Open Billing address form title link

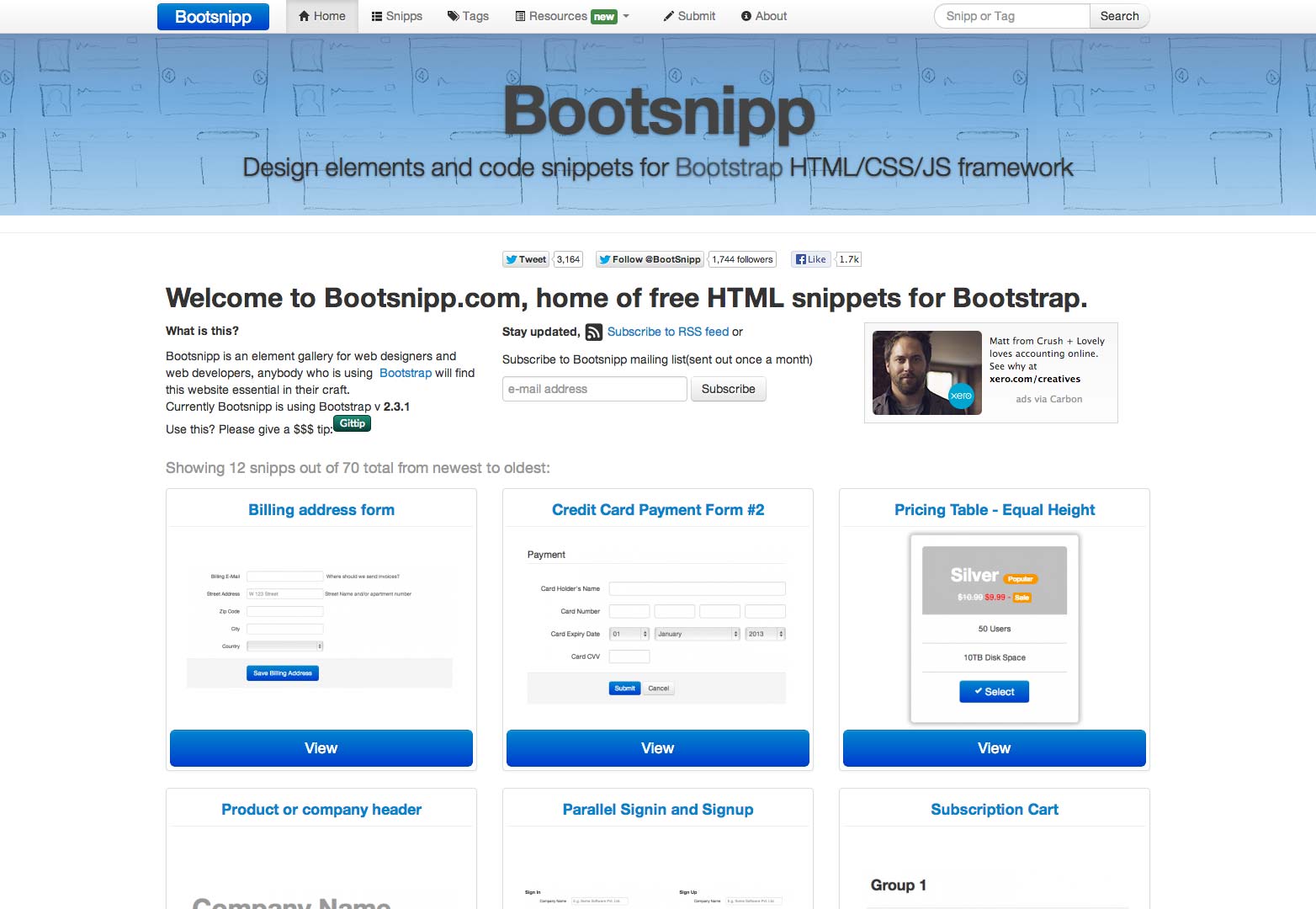pyautogui.click(x=321, y=510)
